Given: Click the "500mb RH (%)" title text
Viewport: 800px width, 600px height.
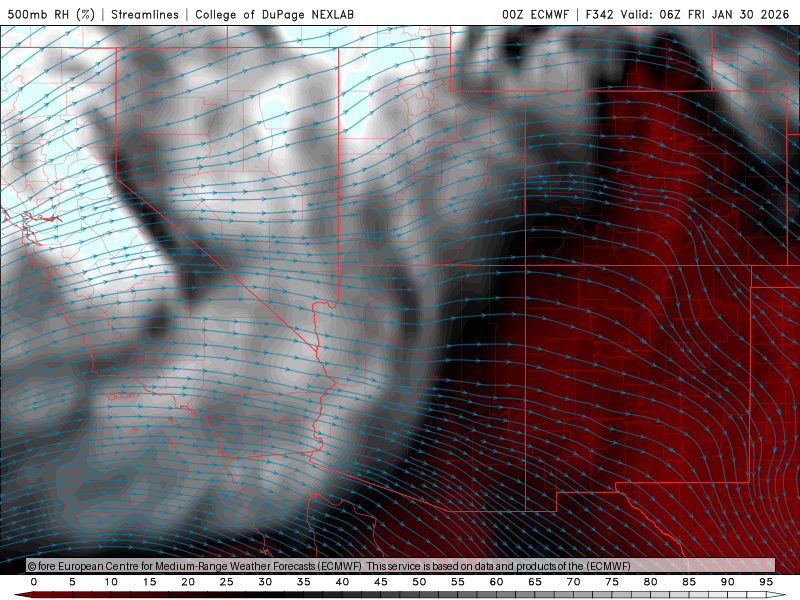Looking at the screenshot, I should [x=51, y=14].
